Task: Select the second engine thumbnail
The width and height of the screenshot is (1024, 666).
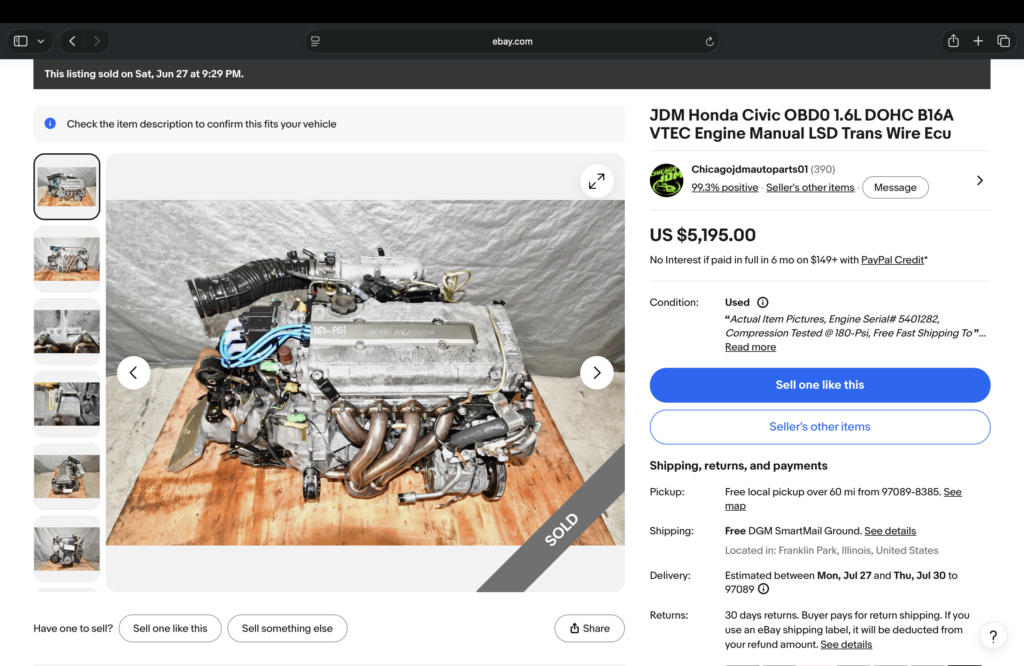Action: tap(67, 259)
